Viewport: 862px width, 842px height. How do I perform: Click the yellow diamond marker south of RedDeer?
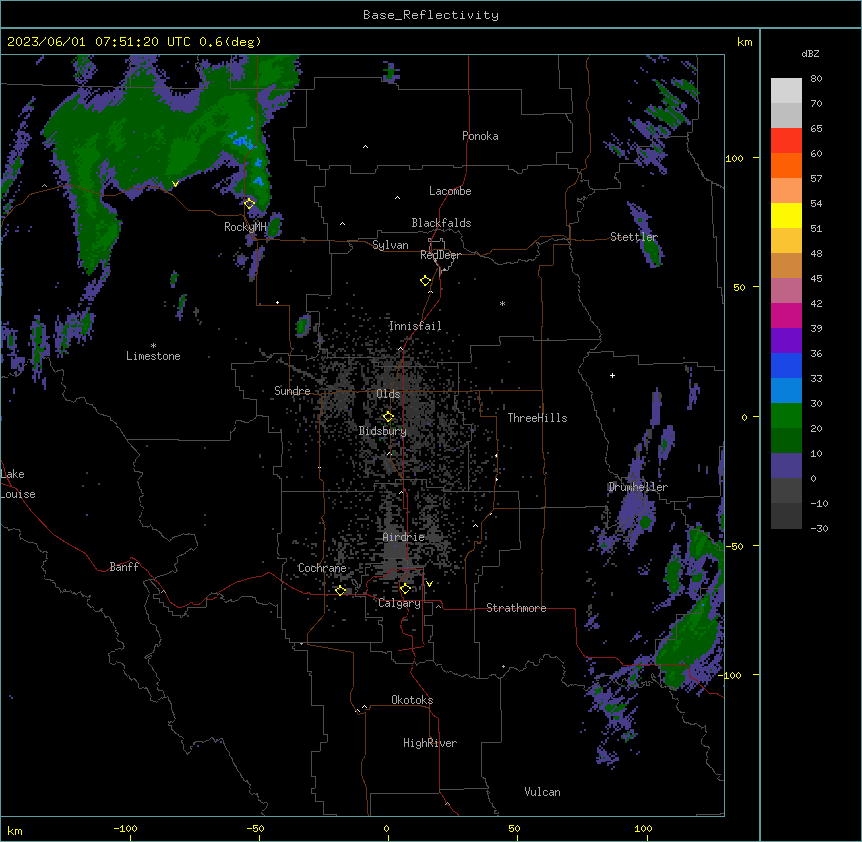426,281
